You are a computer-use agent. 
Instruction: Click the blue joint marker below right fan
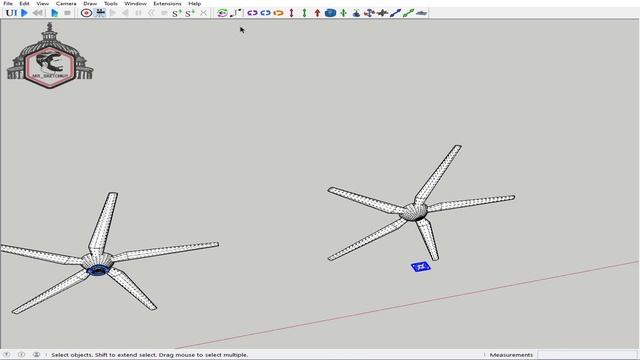pos(421,267)
